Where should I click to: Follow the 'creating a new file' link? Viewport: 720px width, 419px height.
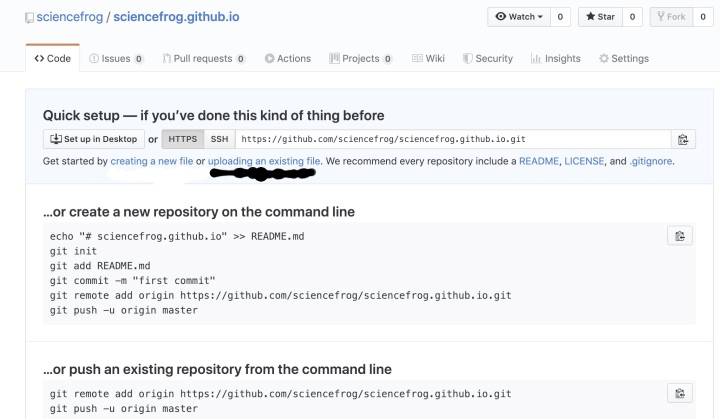click(152, 161)
